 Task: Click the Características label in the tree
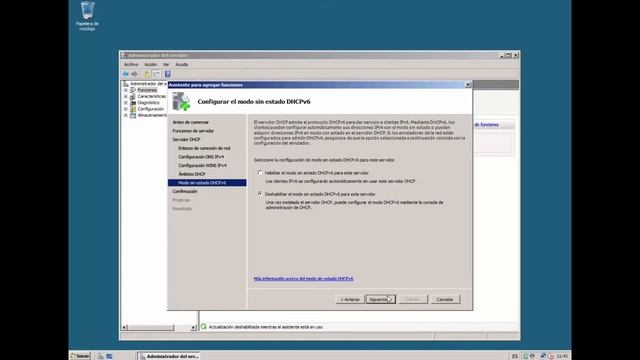tap(151, 96)
